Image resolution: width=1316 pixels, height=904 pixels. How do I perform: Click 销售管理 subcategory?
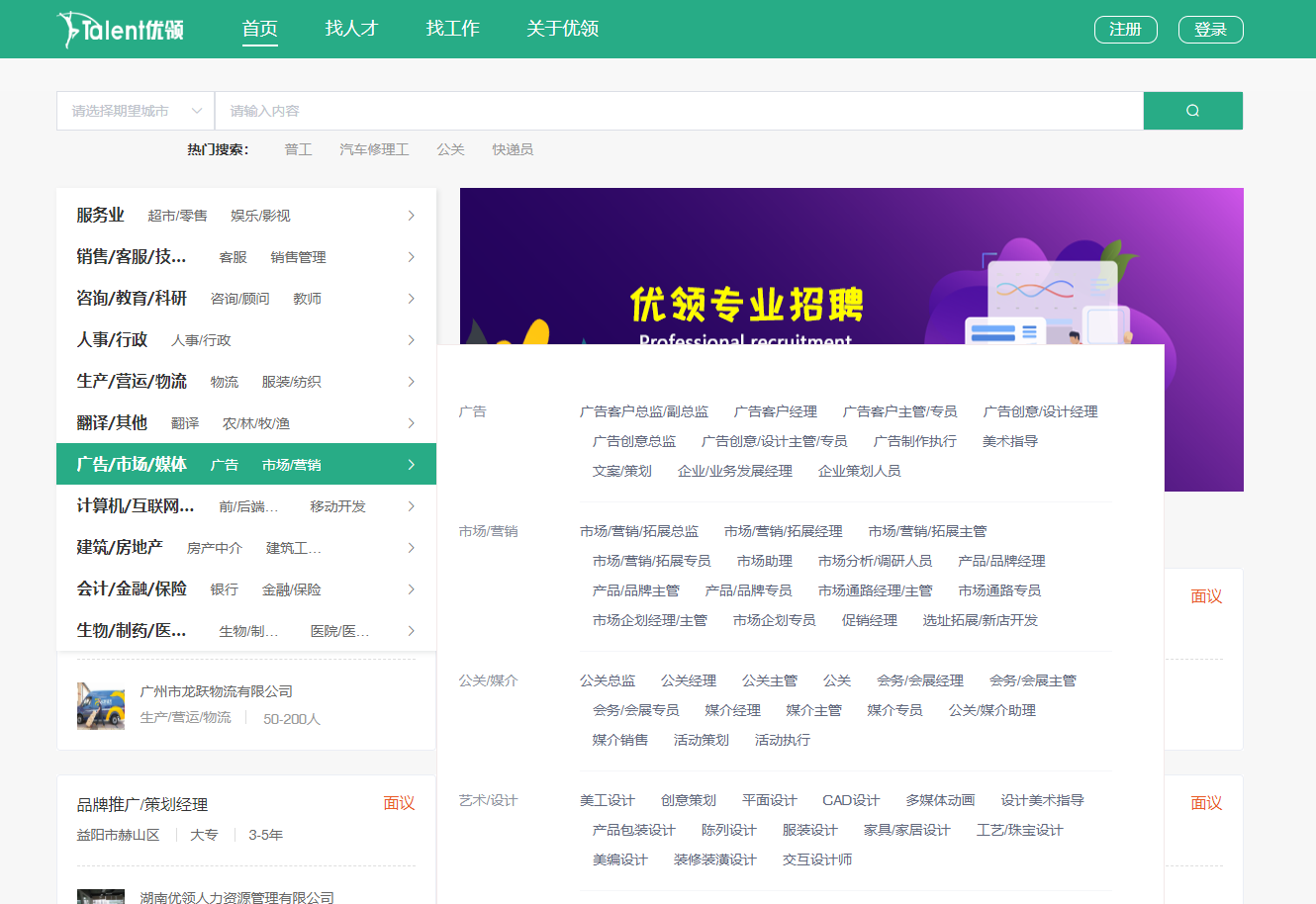click(x=298, y=257)
